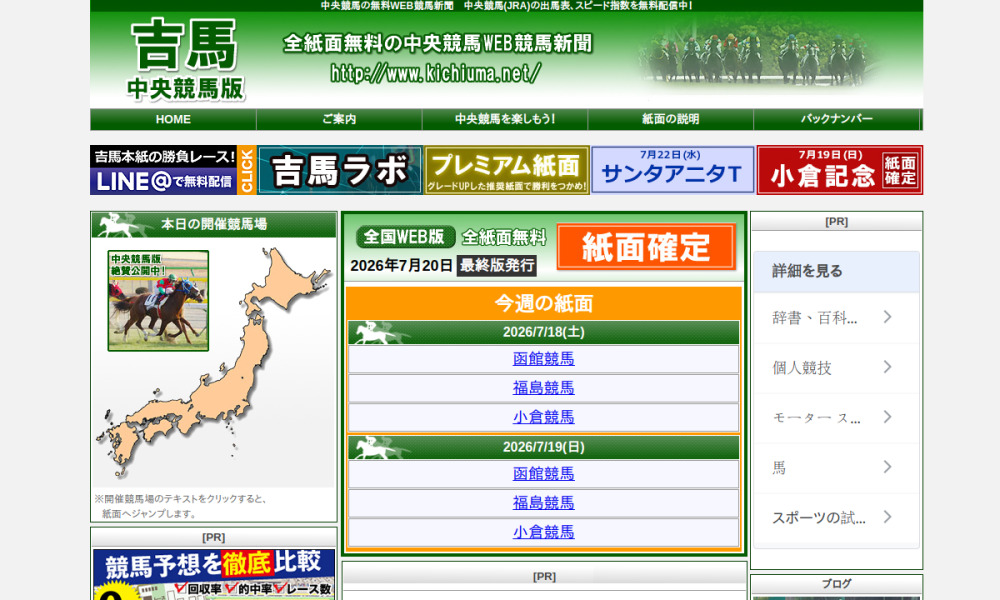
Task: Click the 個人競技 list text
Action: coord(802,368)
